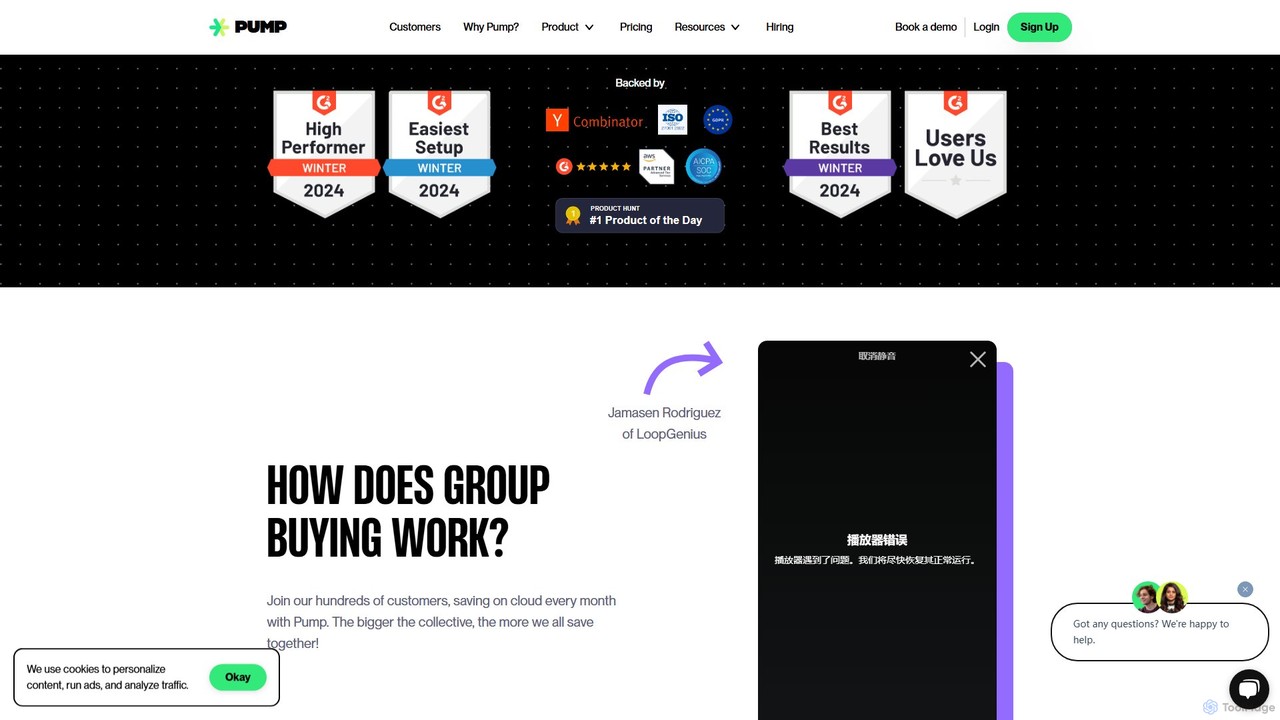
Task: Open the live chat launcher icon
Action: click(x=1248, y=689)
